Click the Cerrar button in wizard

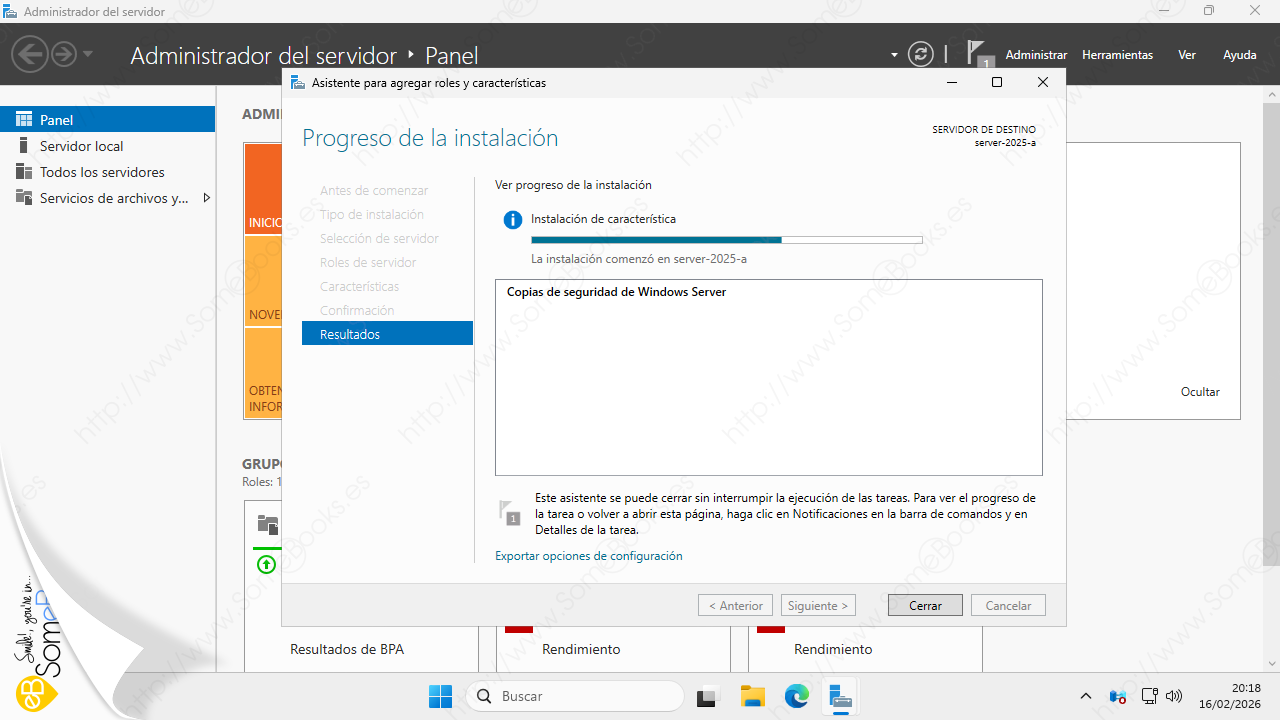[925, 605]
